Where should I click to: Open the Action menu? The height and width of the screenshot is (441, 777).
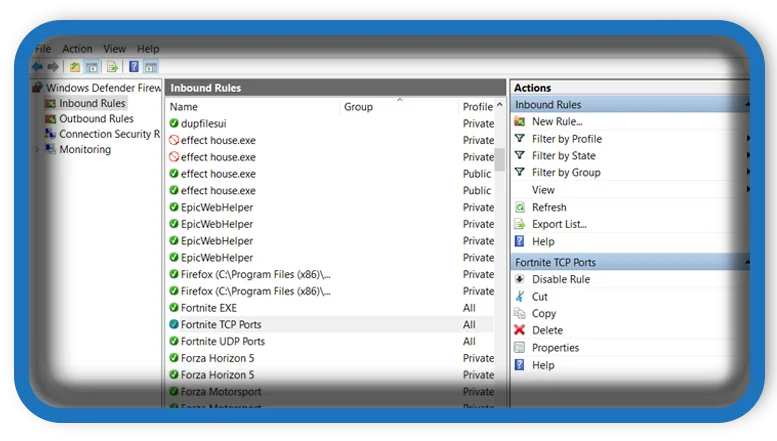click(x=77, y=49)
